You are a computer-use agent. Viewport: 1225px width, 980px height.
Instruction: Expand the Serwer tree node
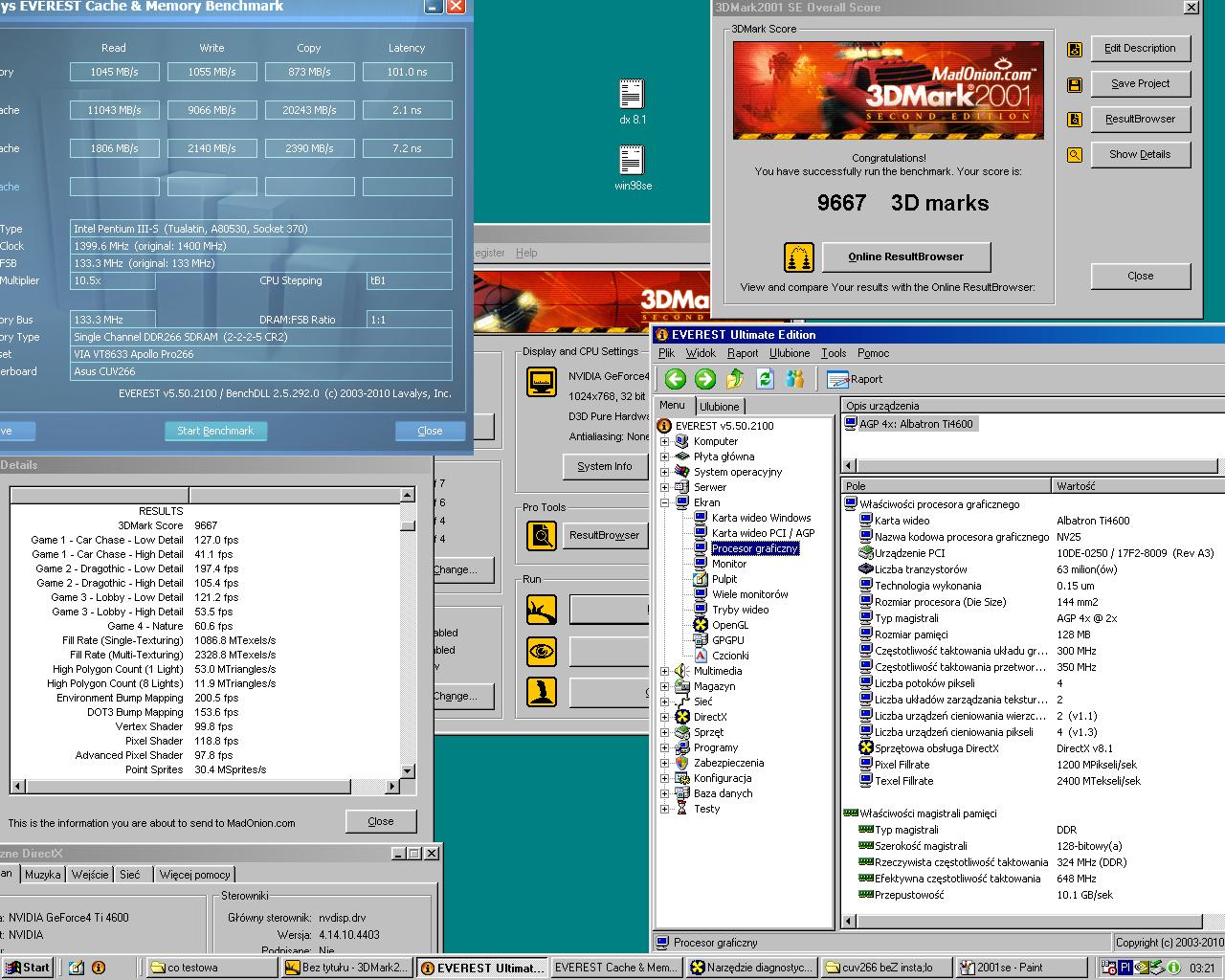click(665, 487)
